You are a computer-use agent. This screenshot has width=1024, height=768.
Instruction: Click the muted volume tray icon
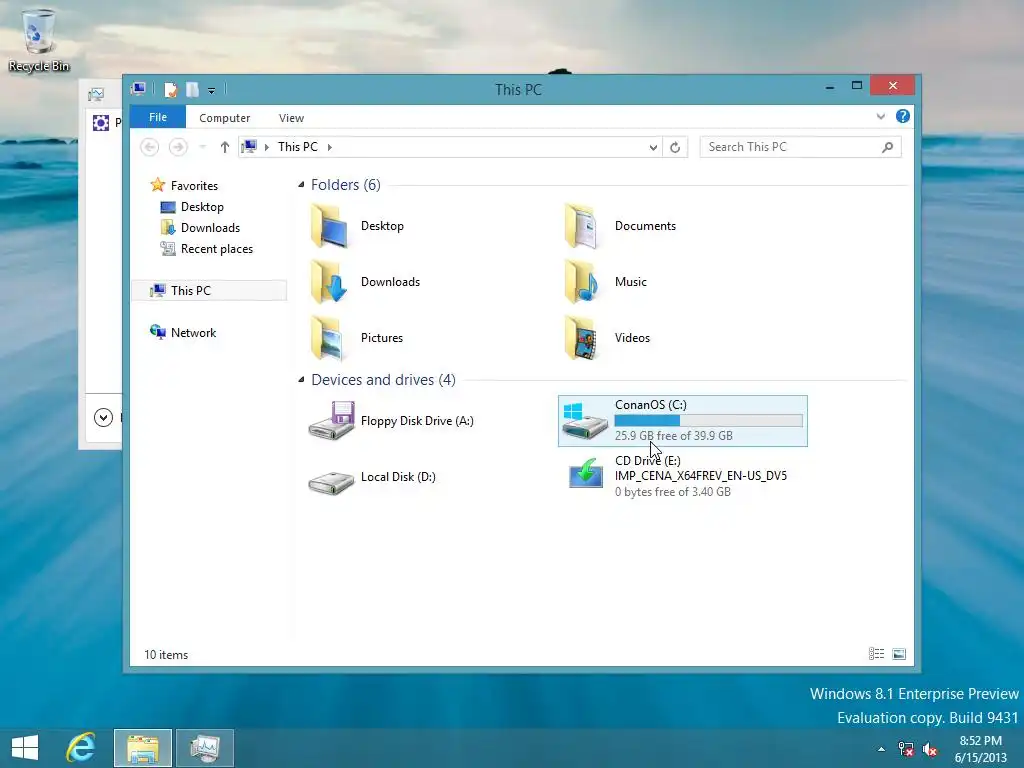coord(930,749)
